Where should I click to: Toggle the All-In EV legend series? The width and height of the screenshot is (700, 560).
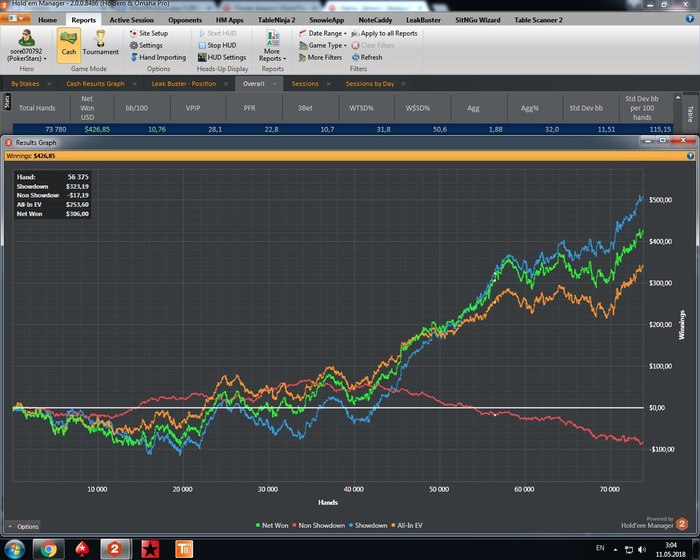(x=407, y=526)
